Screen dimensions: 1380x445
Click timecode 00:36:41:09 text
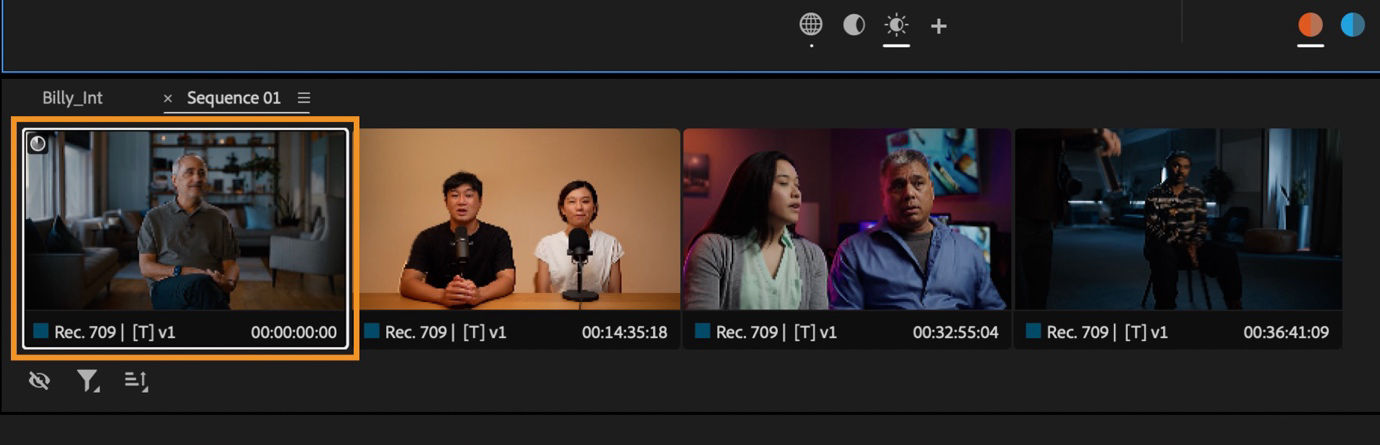pyautogui.click(x=1287, y=332)
